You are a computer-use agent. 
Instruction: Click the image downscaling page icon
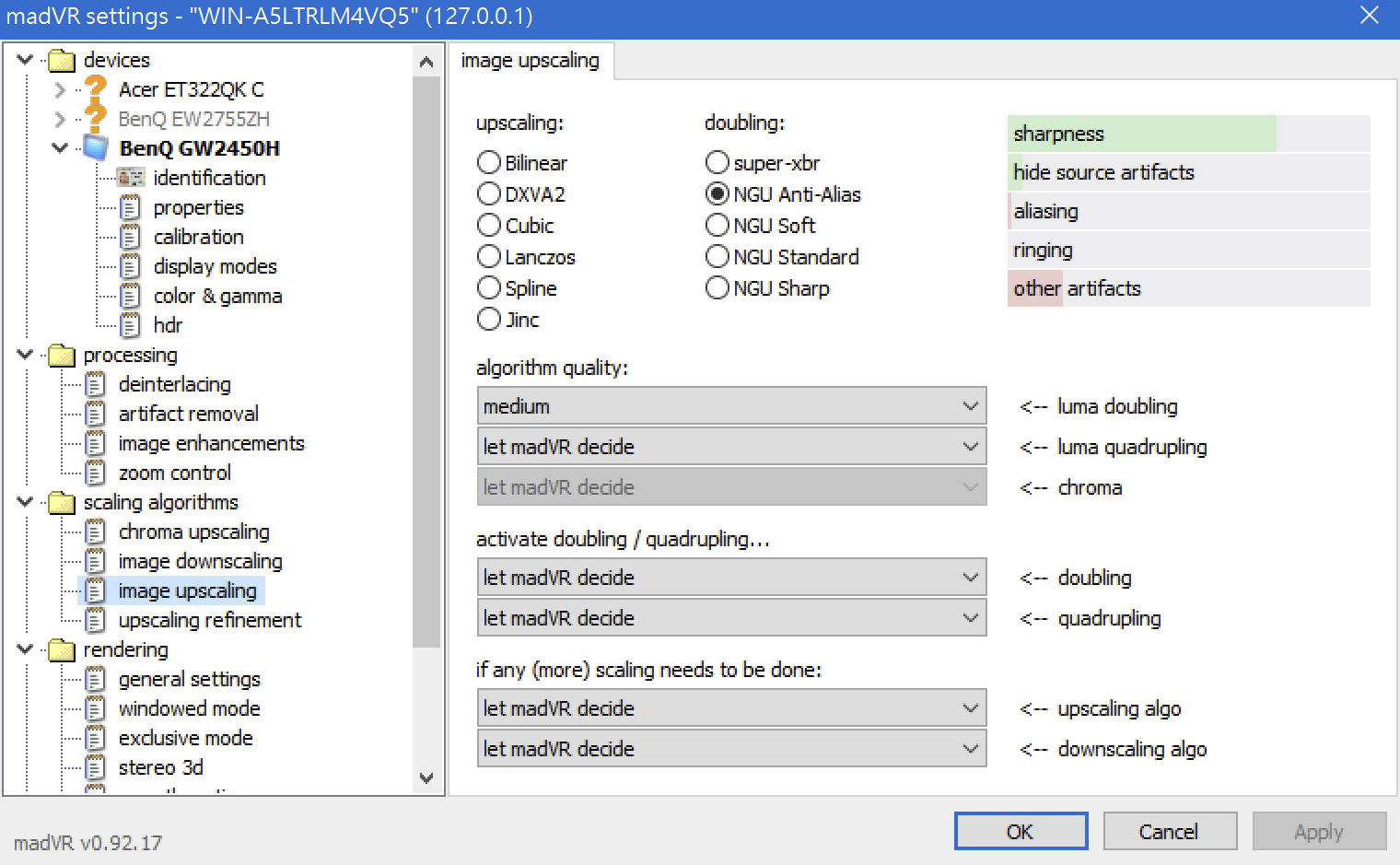95,561
